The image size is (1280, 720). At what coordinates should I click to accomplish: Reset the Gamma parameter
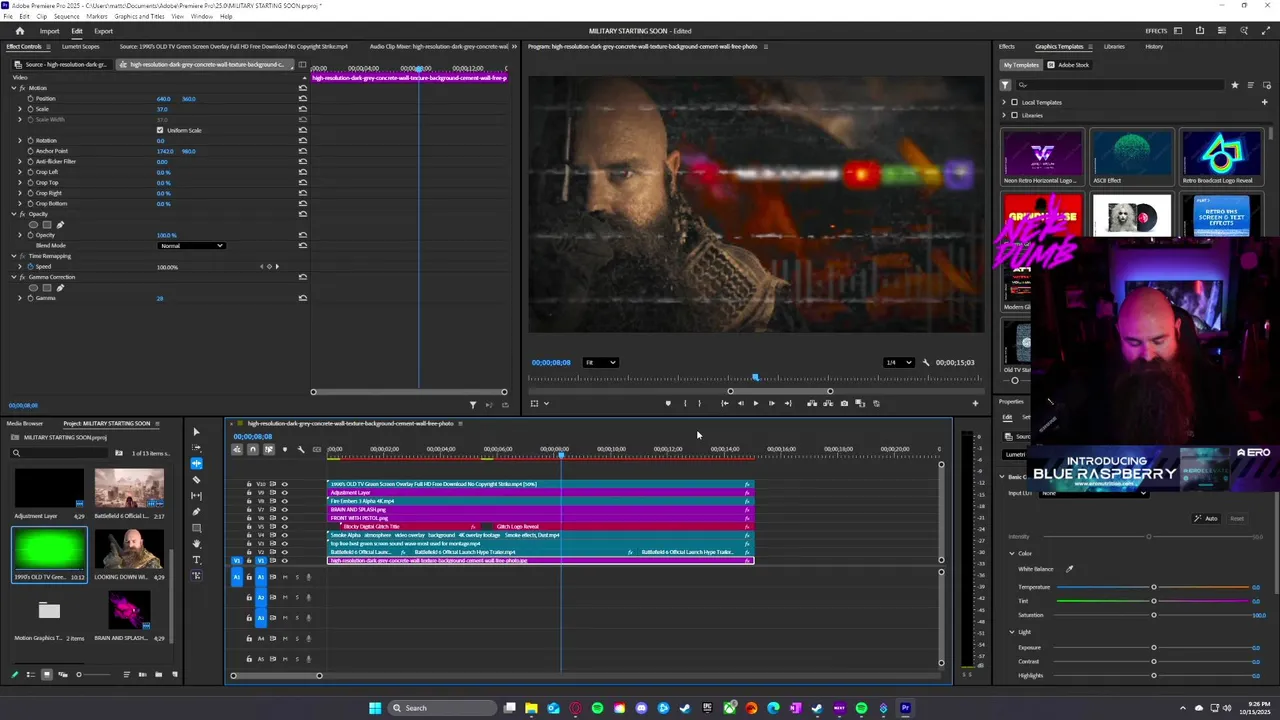tap(302, 298)
